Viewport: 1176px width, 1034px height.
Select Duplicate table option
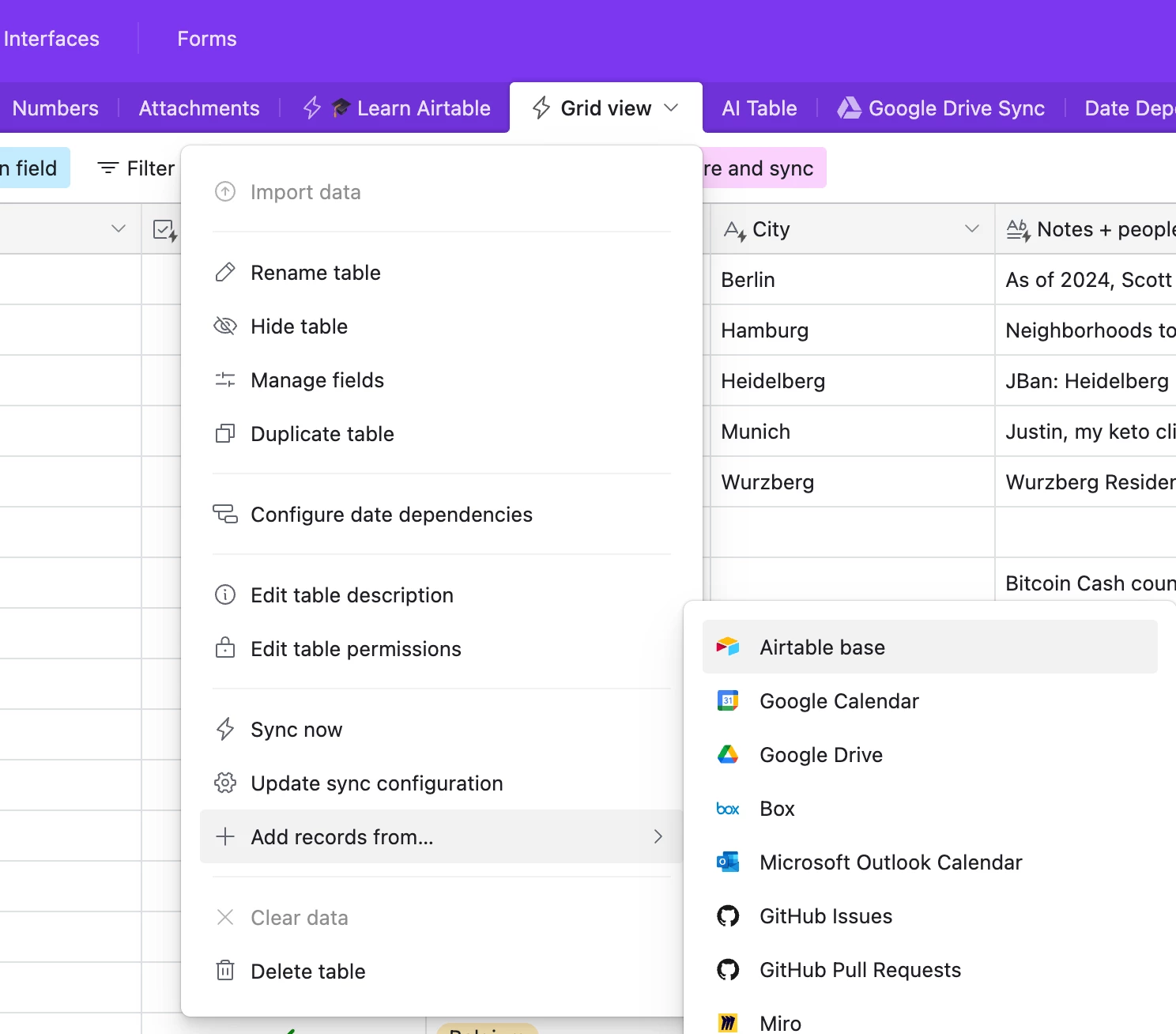point(442,433)
